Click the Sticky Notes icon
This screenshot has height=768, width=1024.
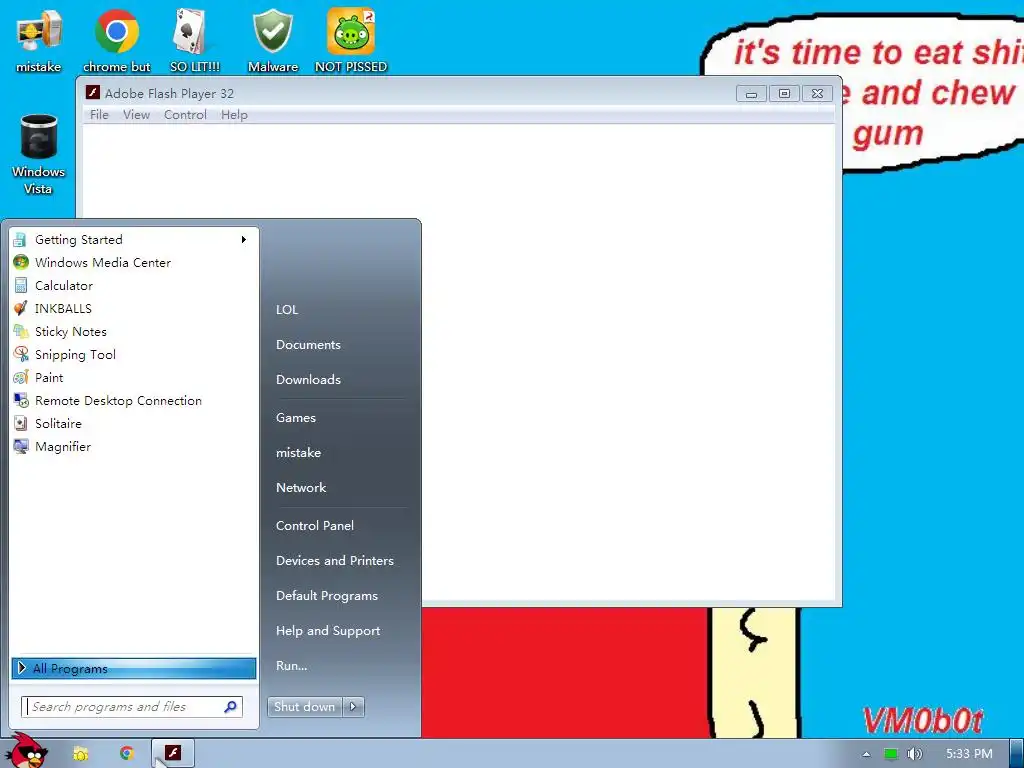click(x=20, y=332)
